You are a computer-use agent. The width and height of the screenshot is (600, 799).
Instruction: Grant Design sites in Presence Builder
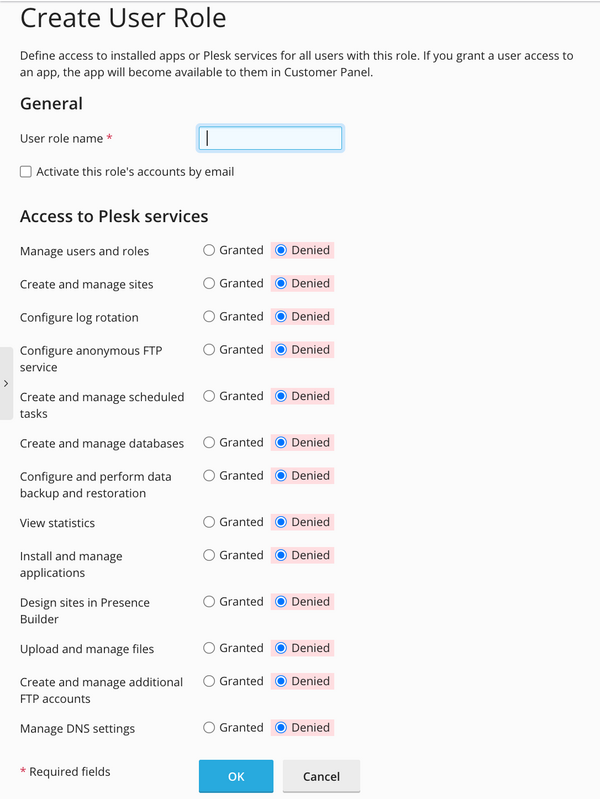(209, 601)
